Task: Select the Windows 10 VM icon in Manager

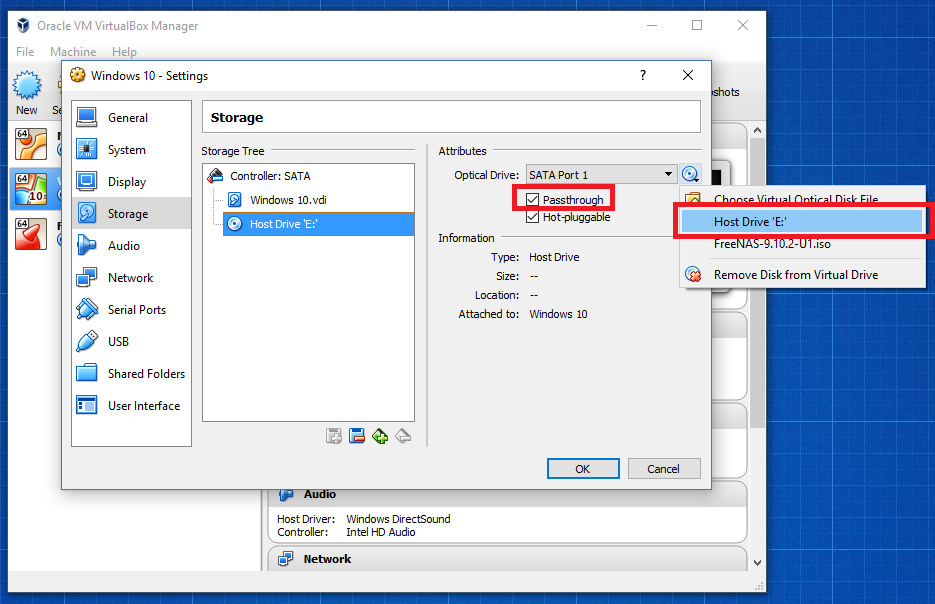Action: pos(31,189)
